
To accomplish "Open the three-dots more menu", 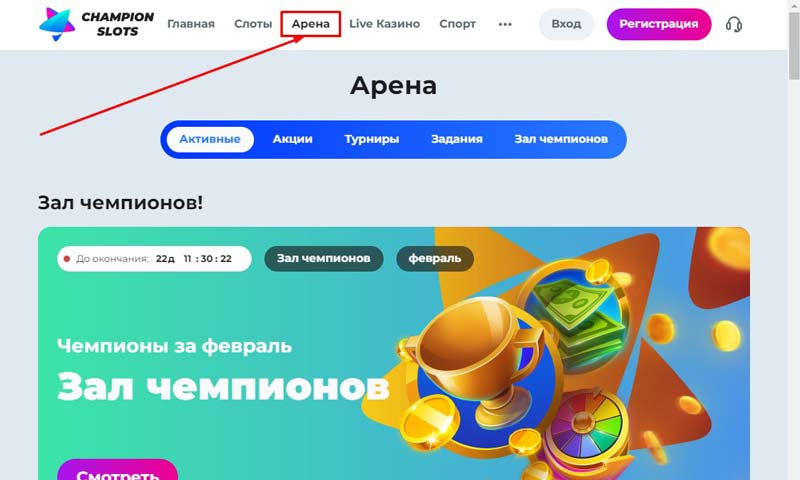I will click(505, 24).
